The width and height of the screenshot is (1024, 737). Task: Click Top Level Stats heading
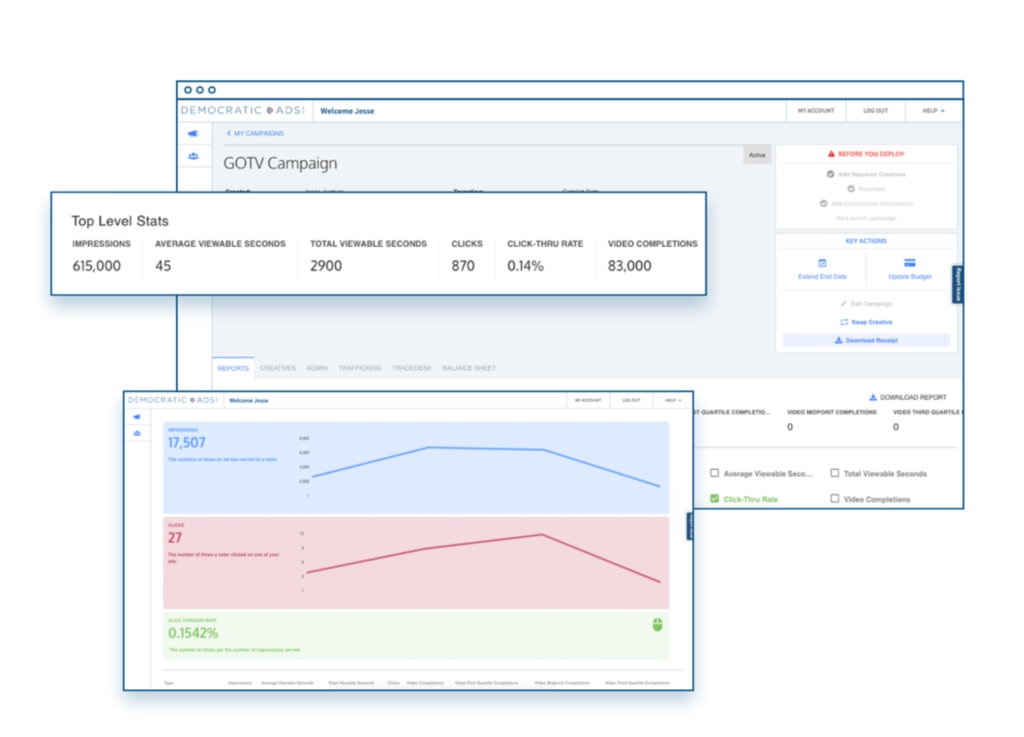click(x=120, y=221)
